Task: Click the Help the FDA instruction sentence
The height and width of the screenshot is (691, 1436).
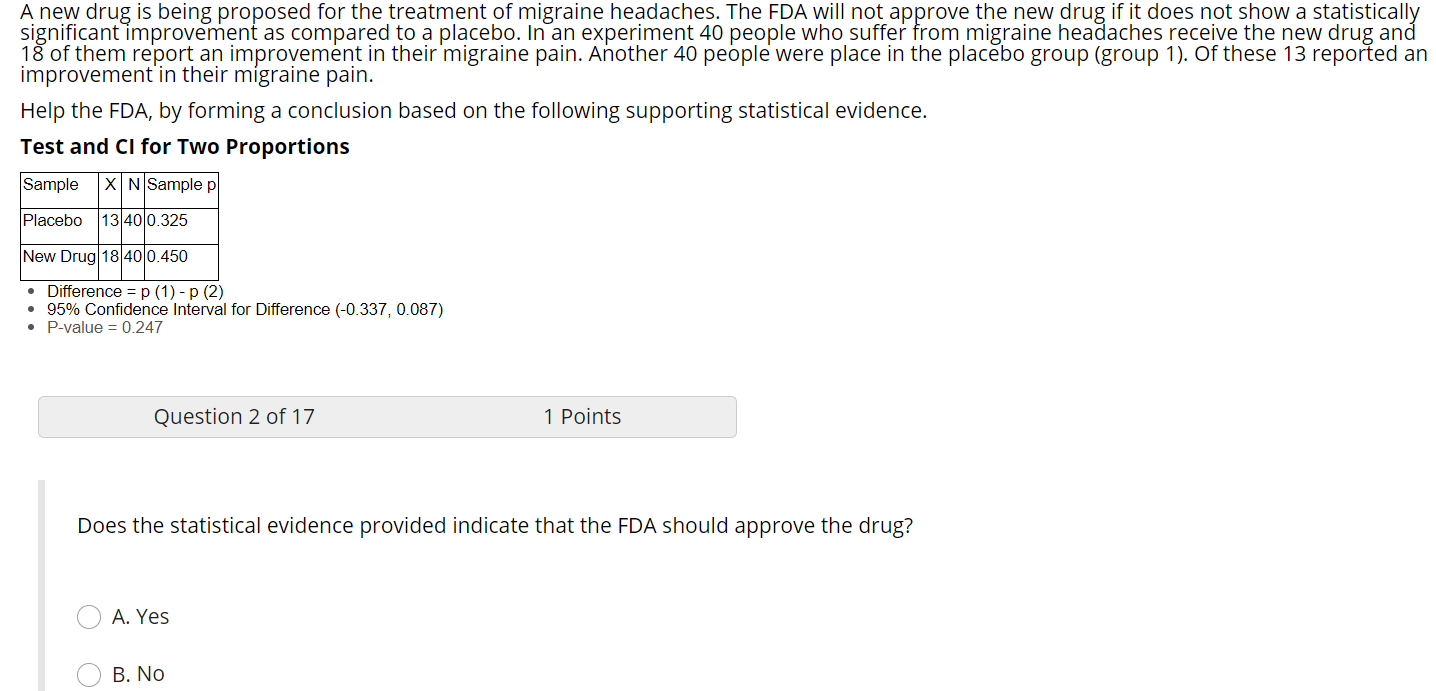Action: point(473,111)
